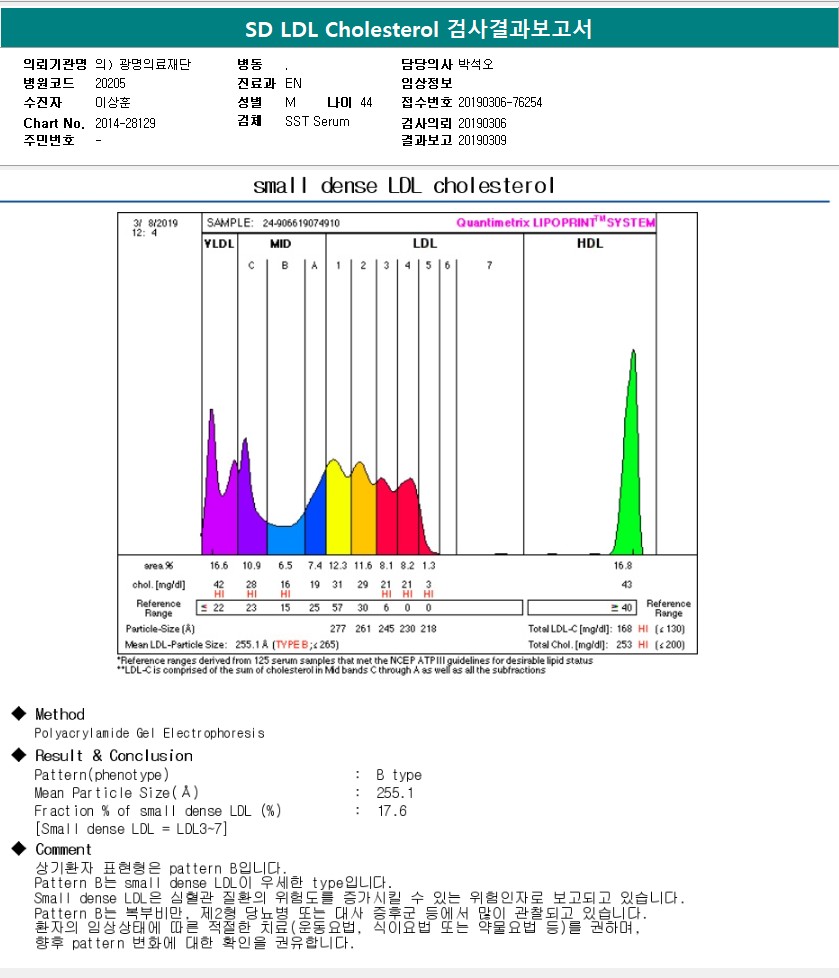
Task: Click the HDL column header in chart
Action: pos(589,243)
